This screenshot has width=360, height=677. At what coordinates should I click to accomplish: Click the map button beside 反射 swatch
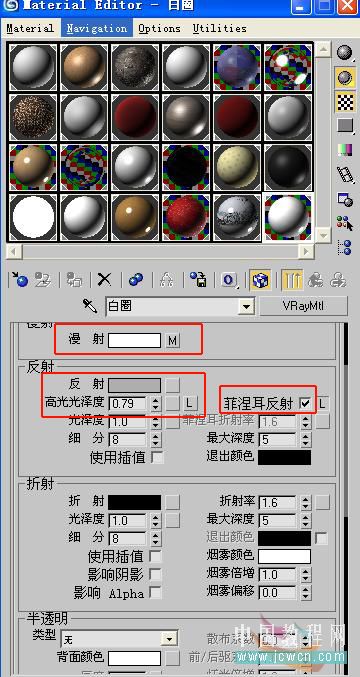[173, 385]
